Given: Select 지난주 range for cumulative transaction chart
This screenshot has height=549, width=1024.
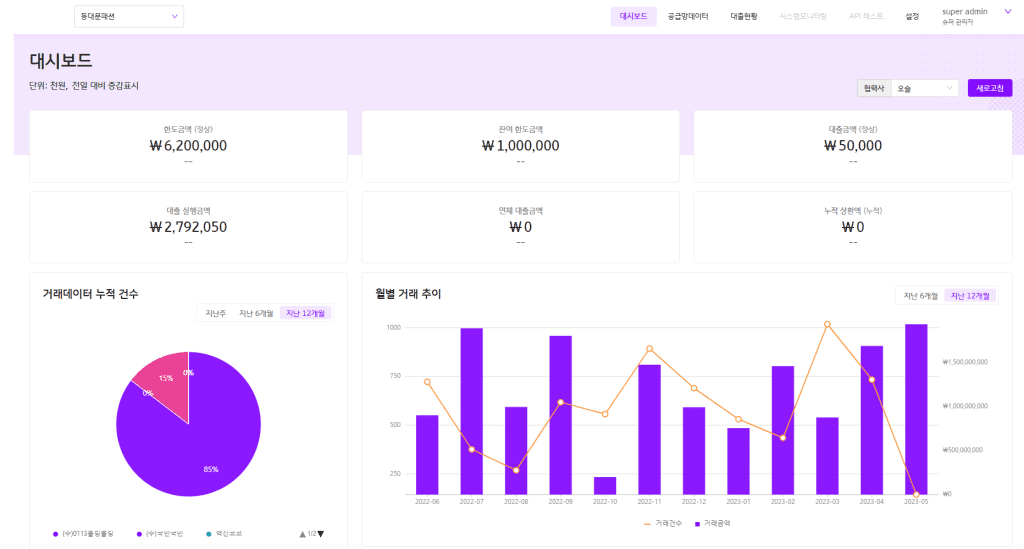Looking at the screenshot, I should pos(215,313).
